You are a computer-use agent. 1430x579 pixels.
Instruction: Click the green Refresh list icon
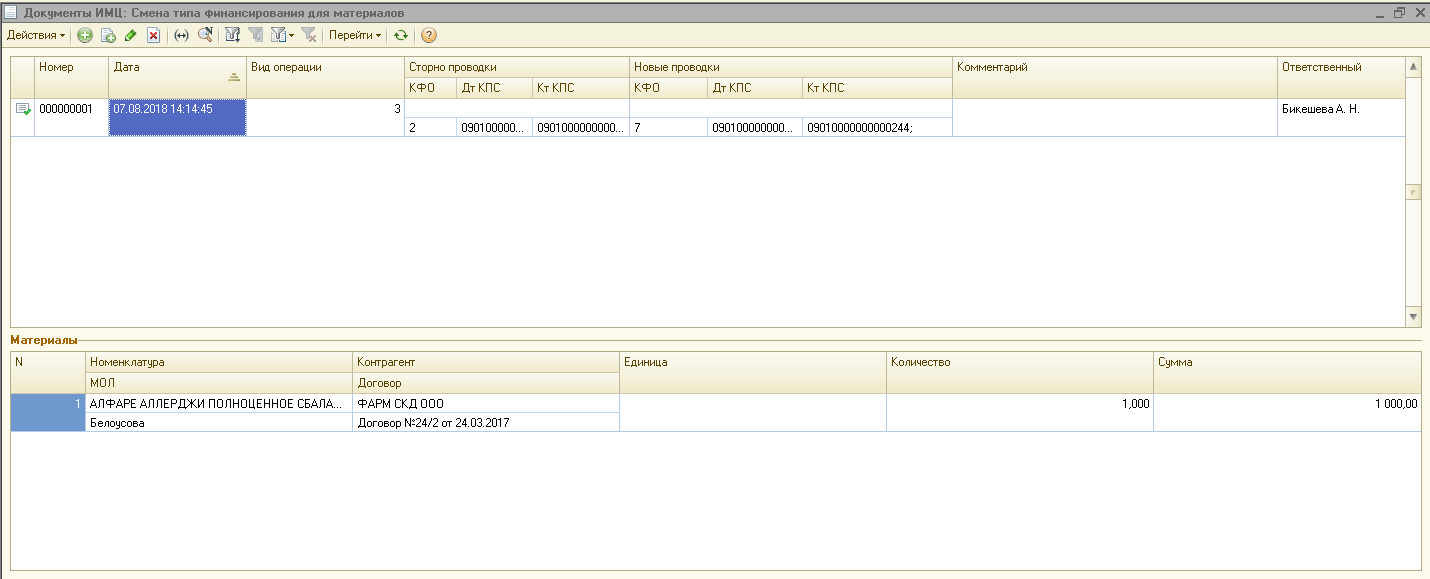pos(401,35)
